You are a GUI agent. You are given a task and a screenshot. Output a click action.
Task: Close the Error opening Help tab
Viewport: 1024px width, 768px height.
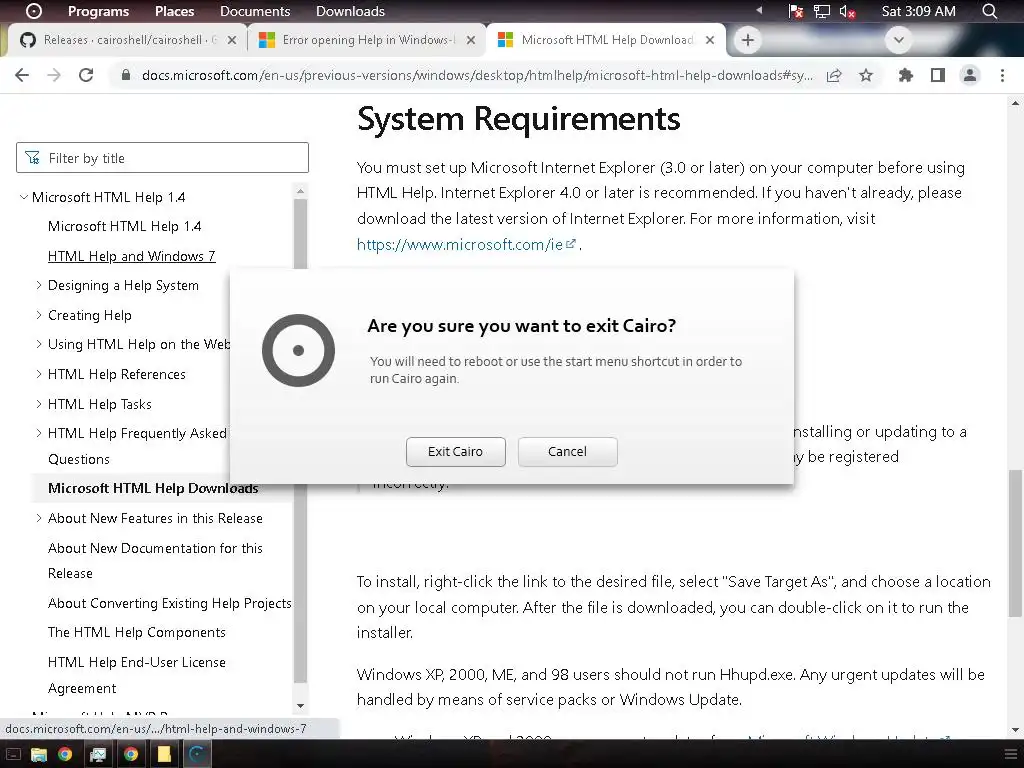pos(471,40)
